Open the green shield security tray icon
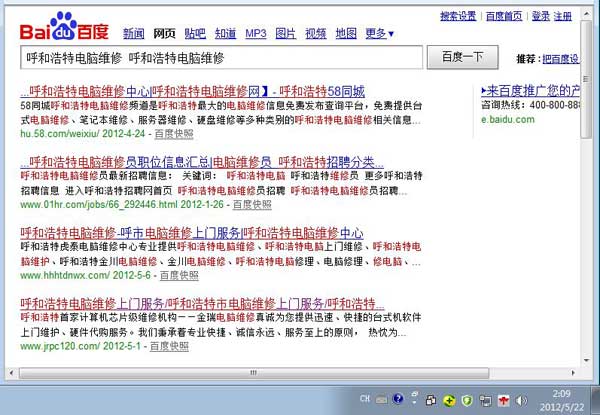 tap(467, 400)
